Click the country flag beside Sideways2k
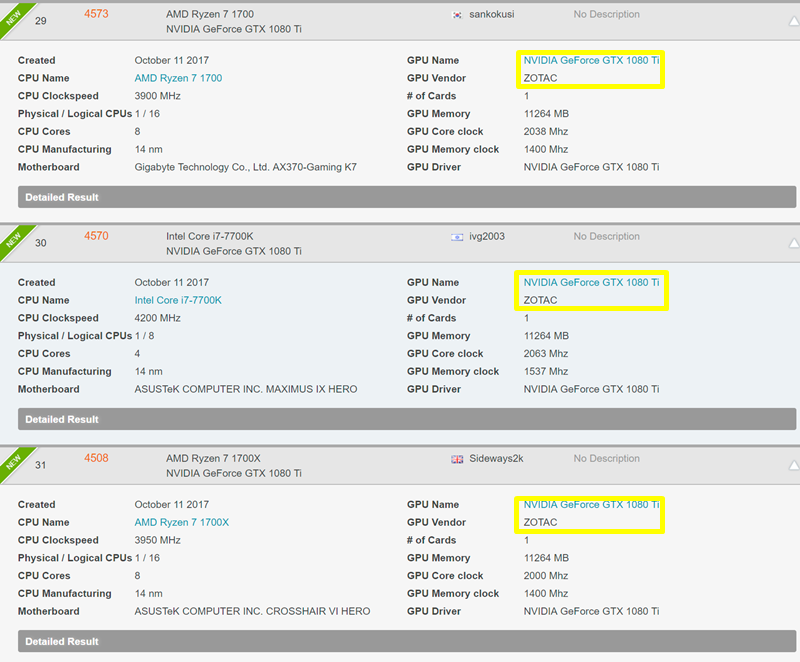 coord(457,459)
